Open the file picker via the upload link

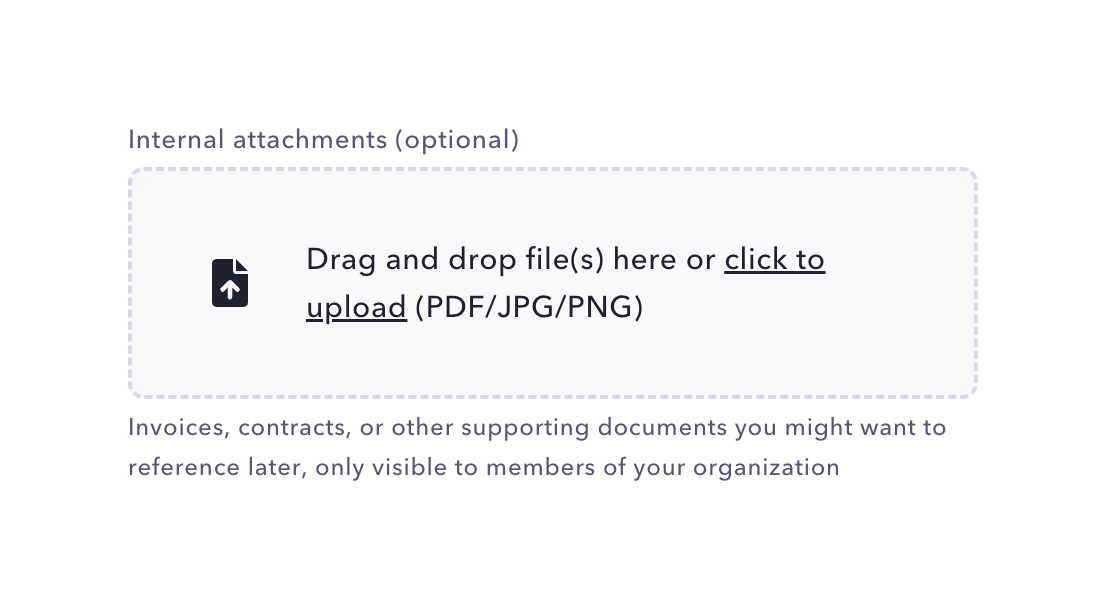pos(775,259)
